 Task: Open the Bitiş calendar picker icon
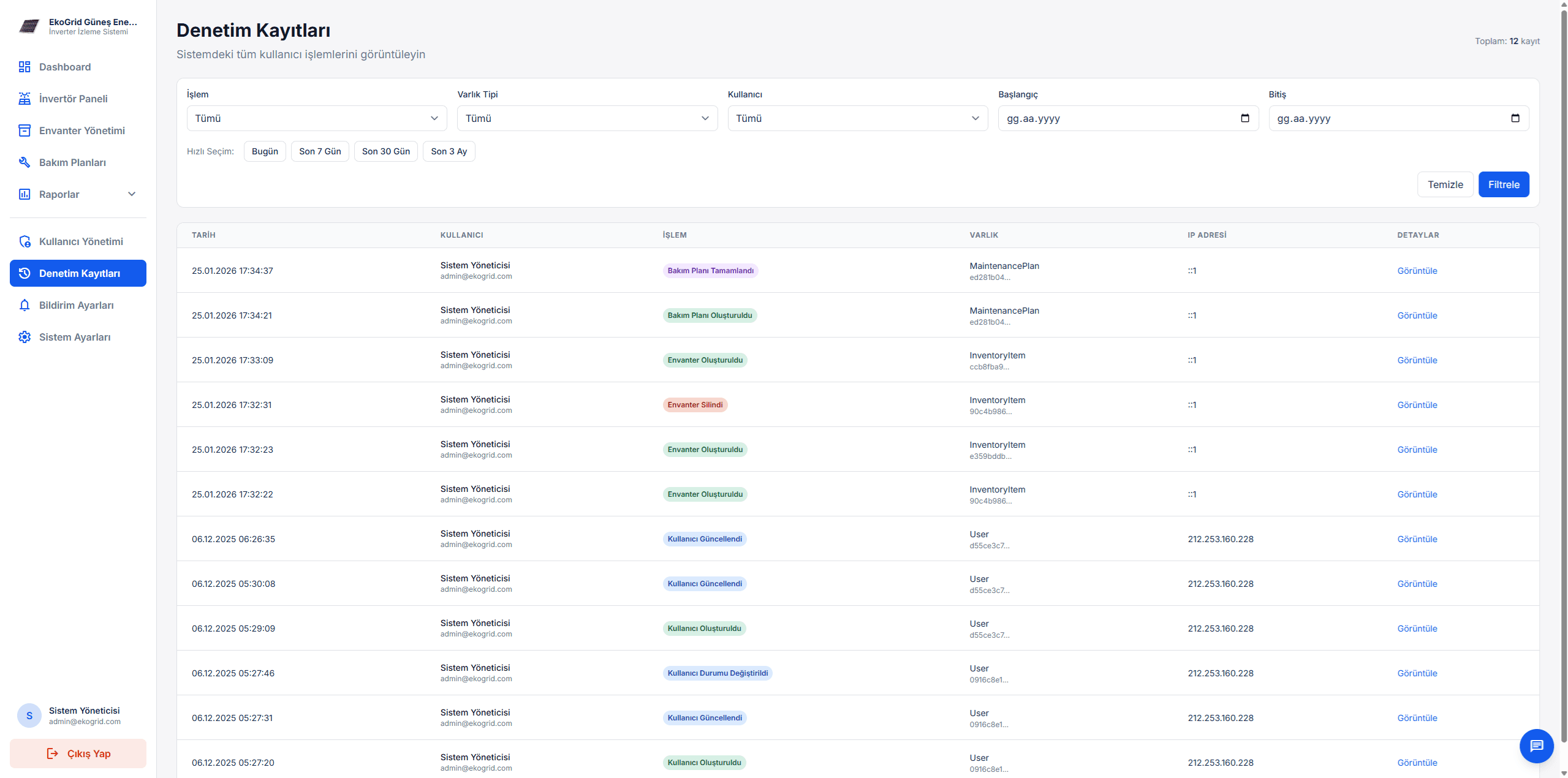click(x=1515, y=118)
